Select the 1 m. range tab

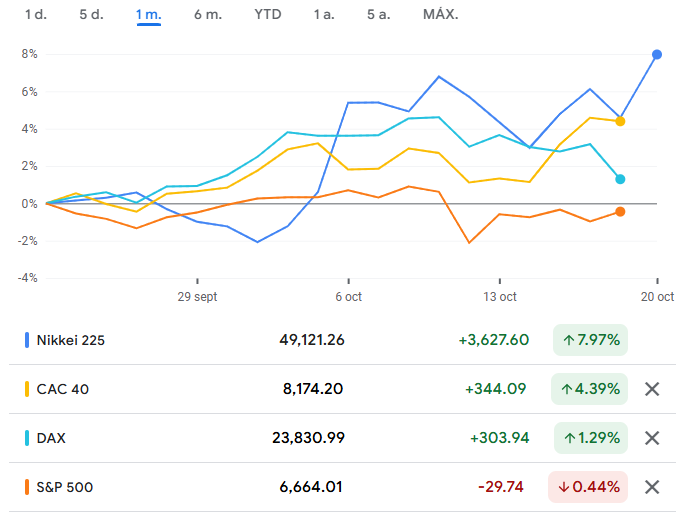click(148, 15)
